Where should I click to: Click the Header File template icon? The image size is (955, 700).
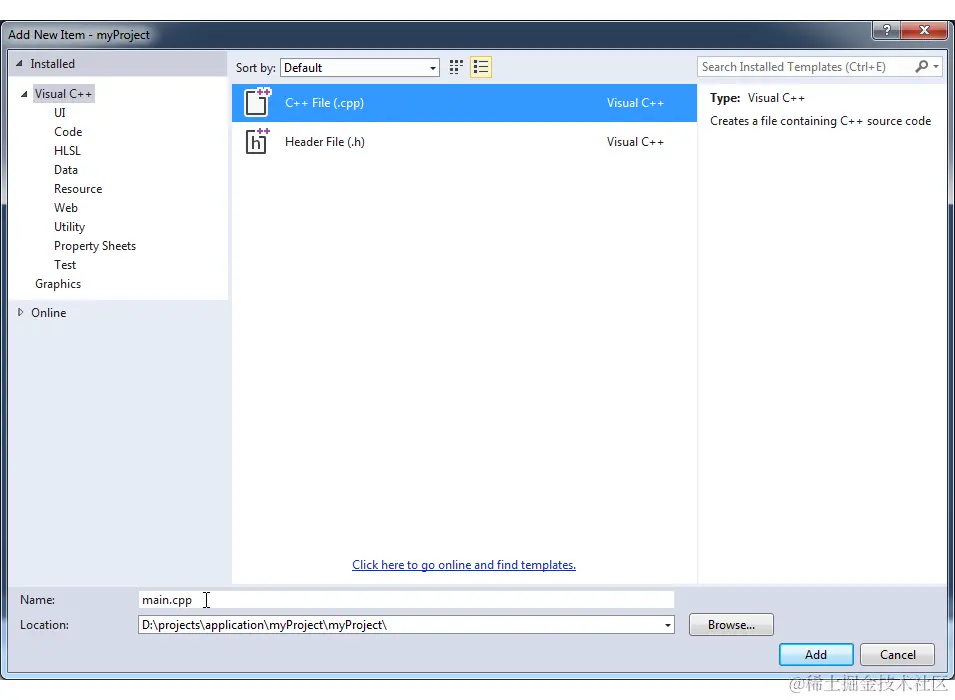[x=257, y=141]
